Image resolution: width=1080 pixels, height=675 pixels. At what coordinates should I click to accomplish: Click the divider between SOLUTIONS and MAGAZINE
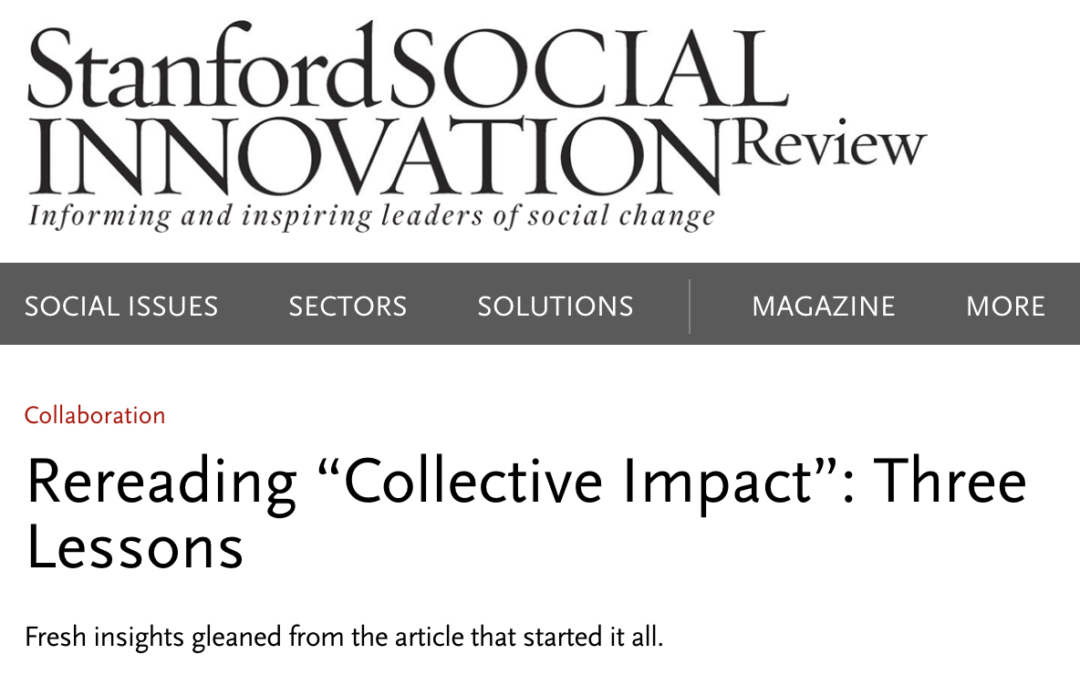pos(690,305)
